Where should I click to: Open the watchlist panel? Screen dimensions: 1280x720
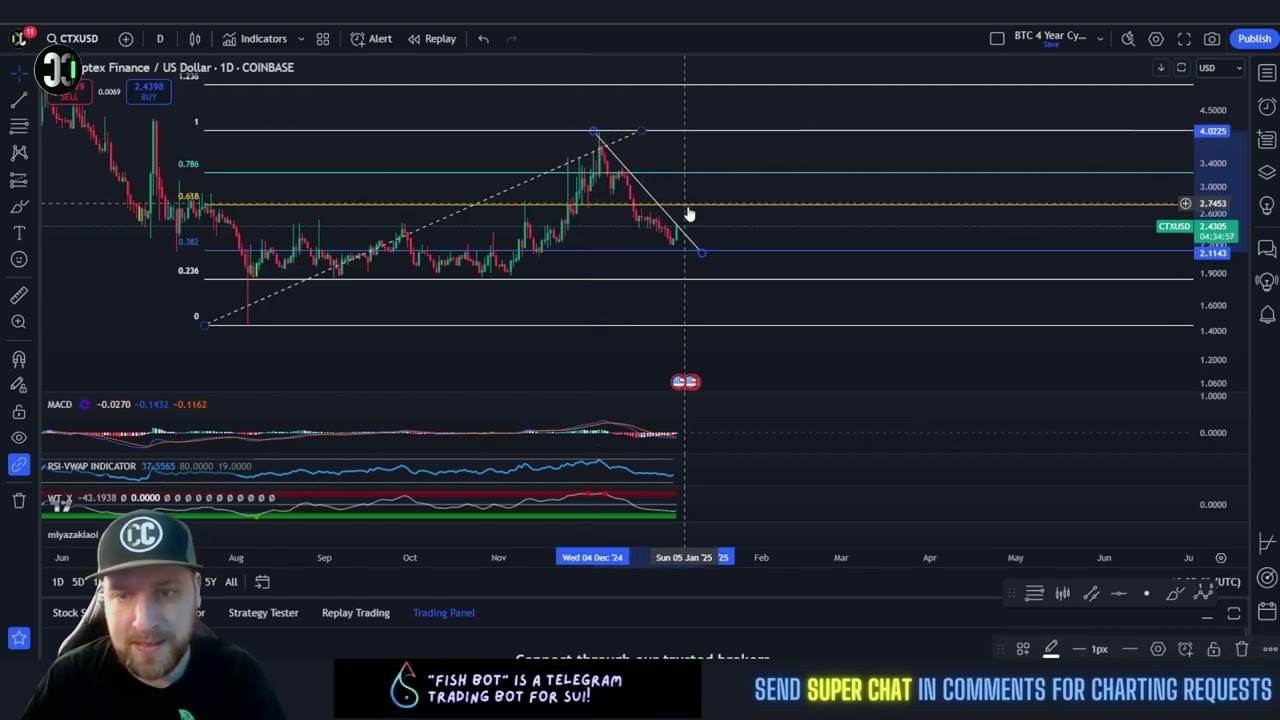coord(1267,74)
